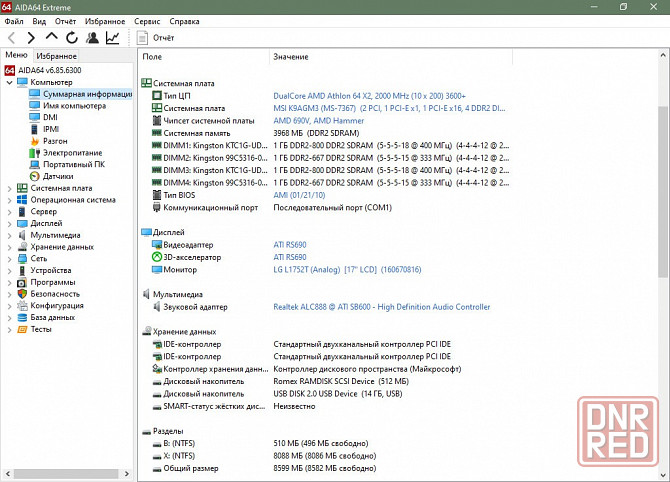Select the DMI tree item
Screen dimensions: 670x482
click(43, 117)
